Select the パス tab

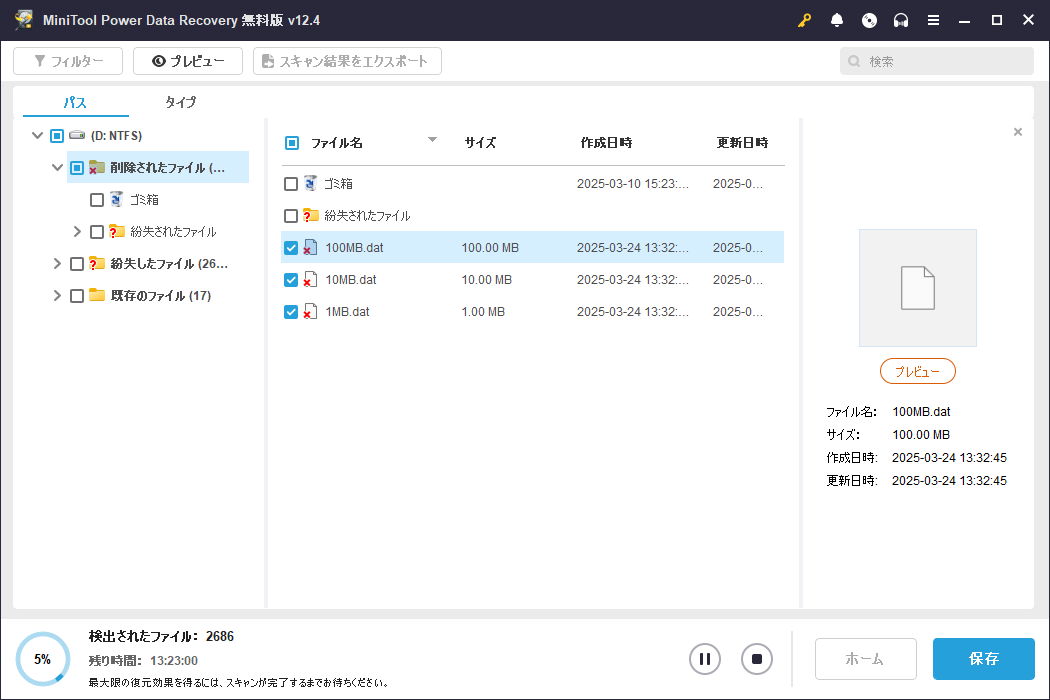[74, 102]
